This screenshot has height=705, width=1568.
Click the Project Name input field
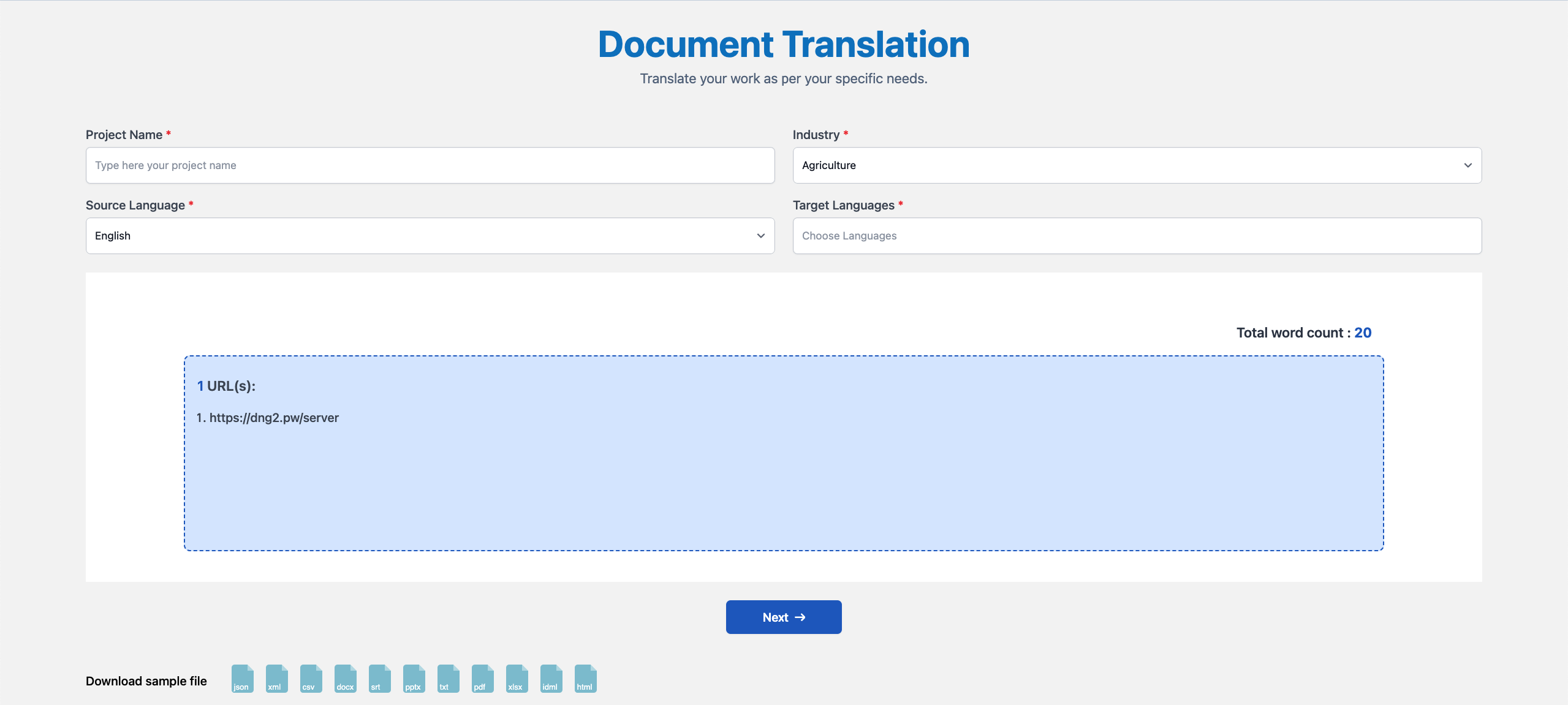[430, 165]
